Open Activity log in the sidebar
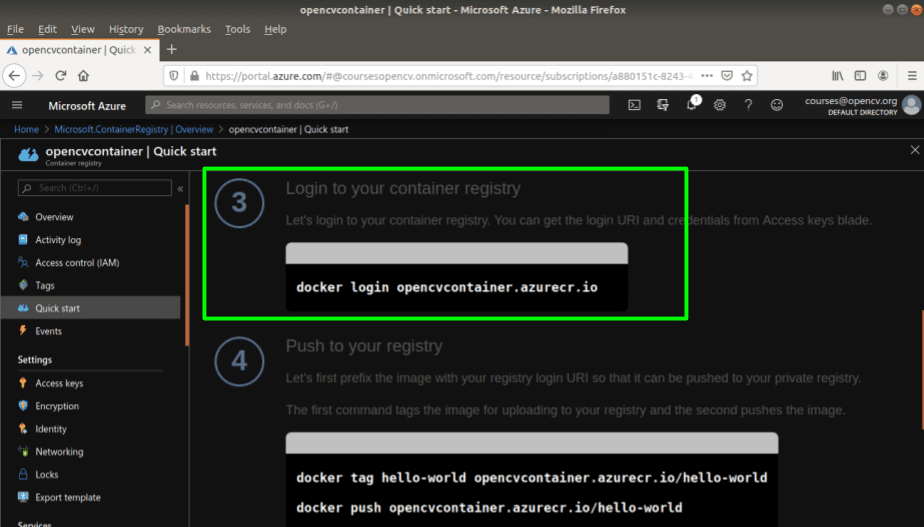924x527 pixels. [x=58, y=240]
